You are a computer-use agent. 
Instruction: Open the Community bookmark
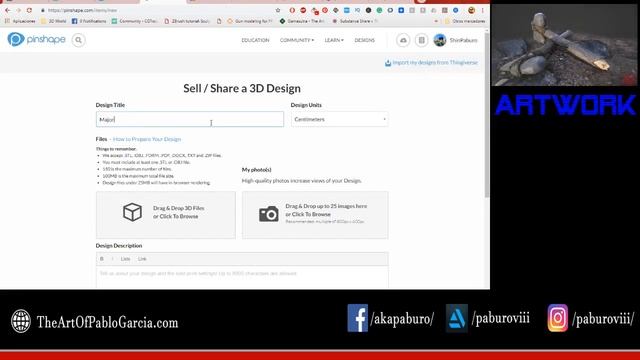point(135,21)
